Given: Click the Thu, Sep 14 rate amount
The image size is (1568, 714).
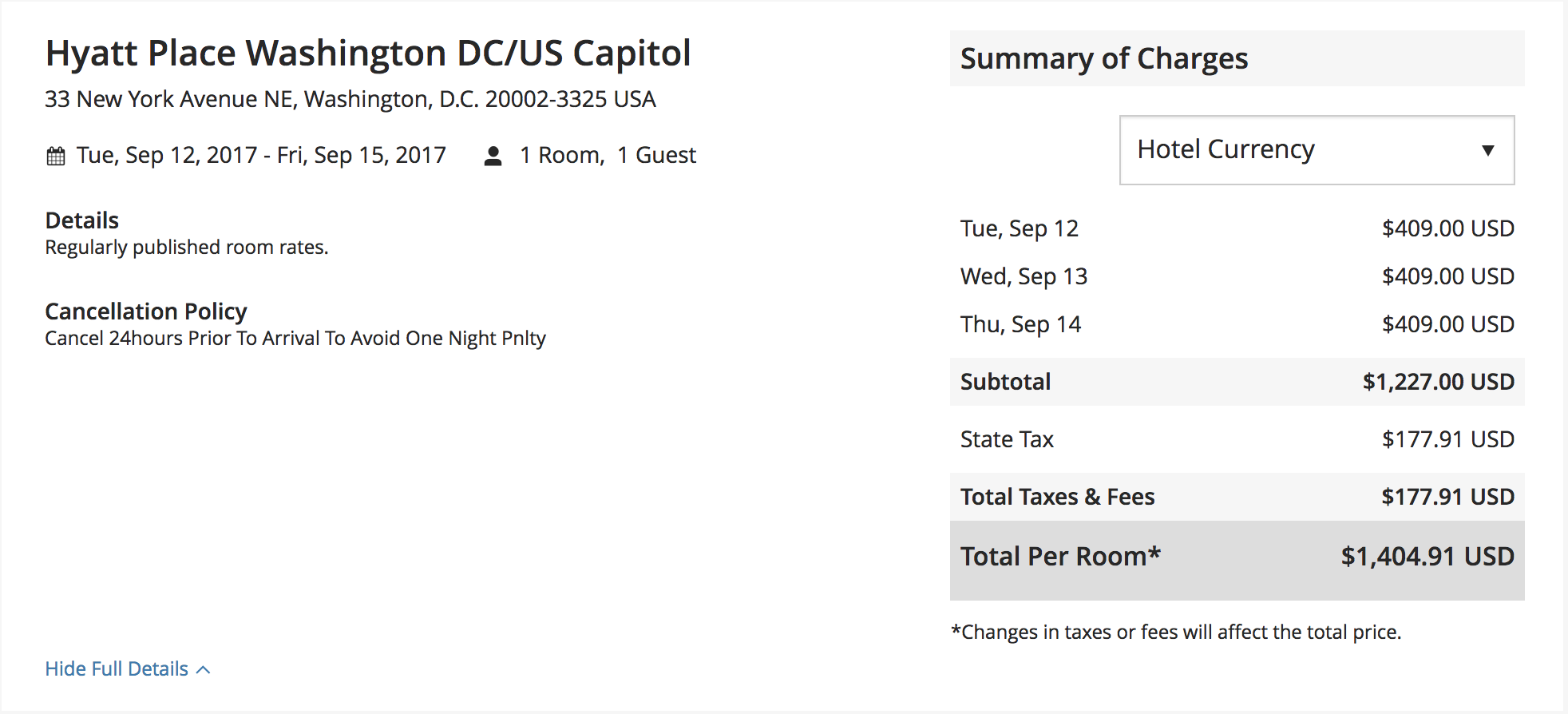Looking at the screenshot, I should click(1448, 324).
